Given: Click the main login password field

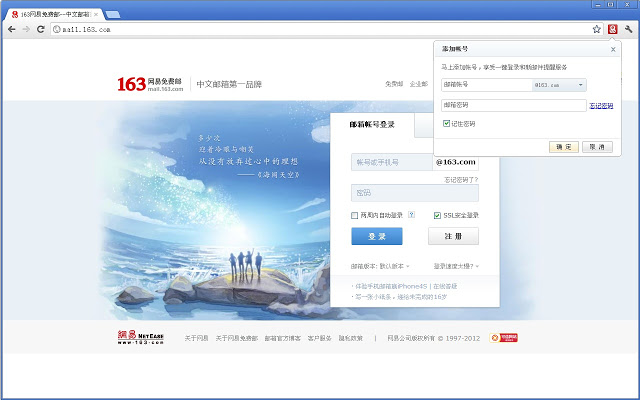Looking at the screenshot, I should 415,193.
